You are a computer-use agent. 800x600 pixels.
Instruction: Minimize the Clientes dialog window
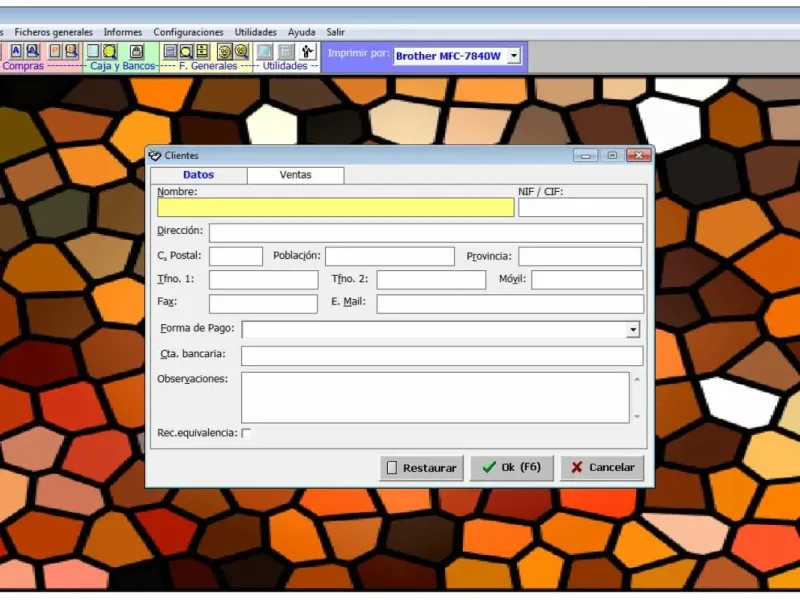coord(586,155)
